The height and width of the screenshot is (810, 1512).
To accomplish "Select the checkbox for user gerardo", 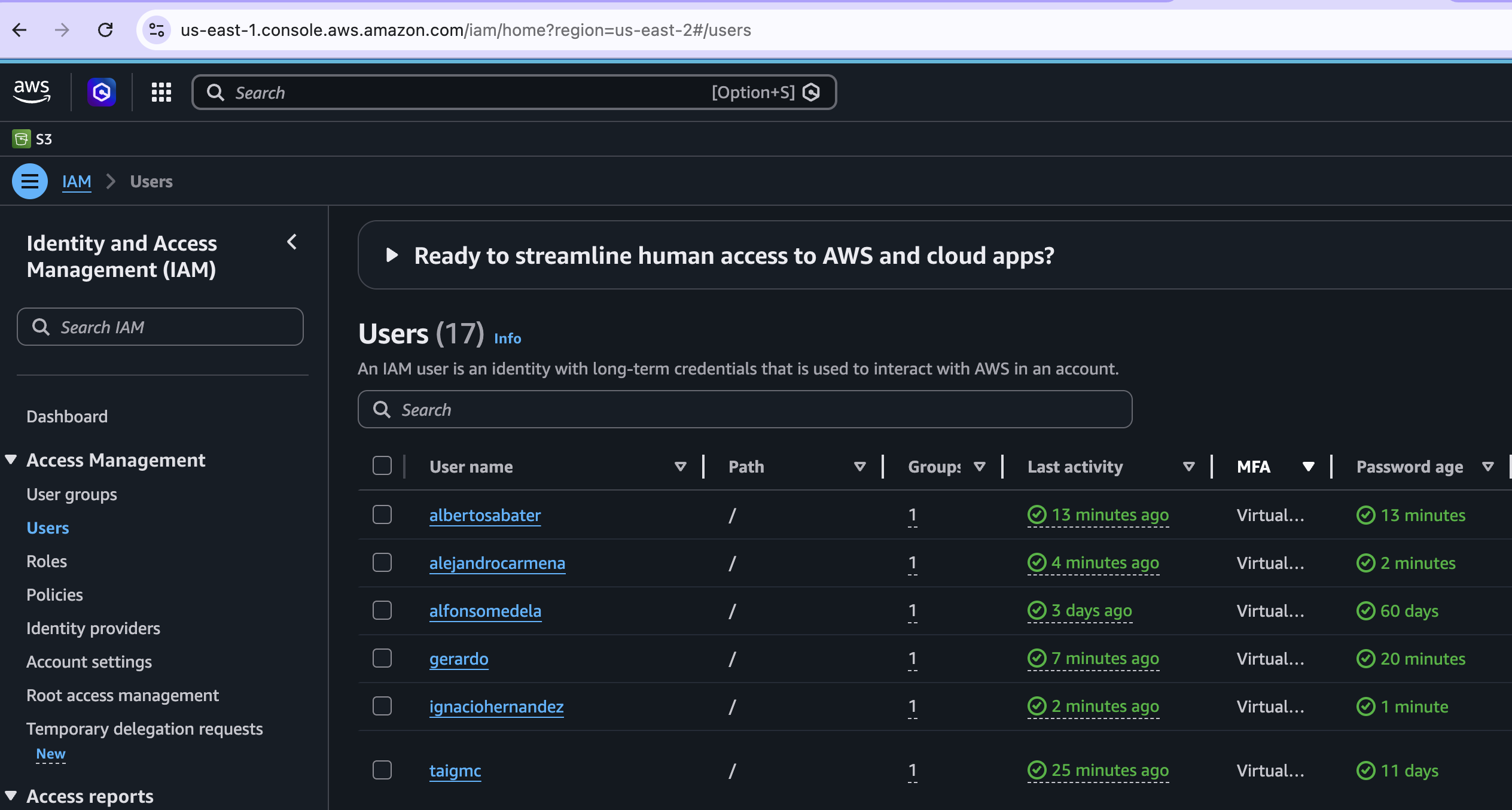I will pos(382,658).
